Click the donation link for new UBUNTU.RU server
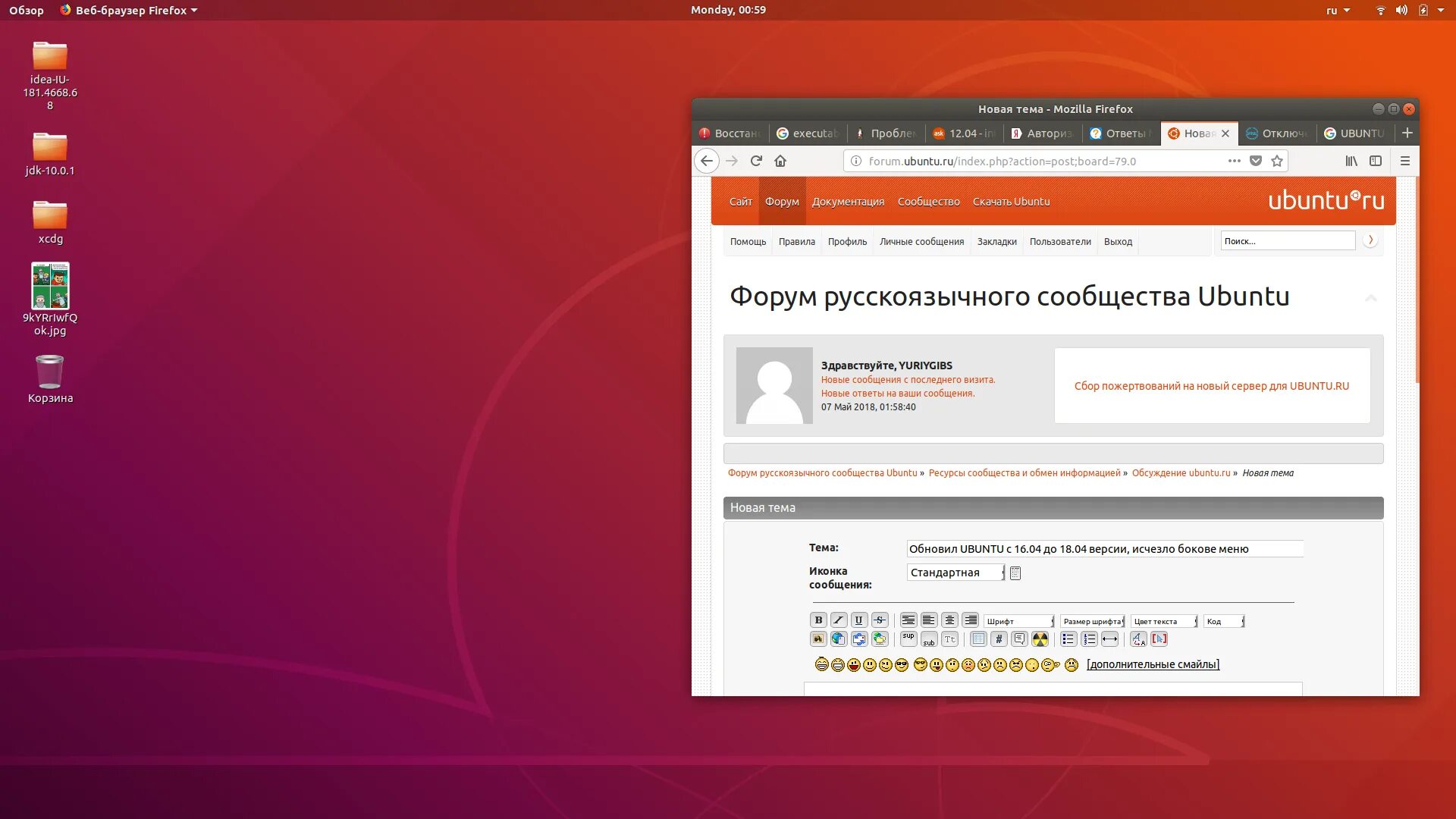This screenshot has height=819, width=1456. 1211,386
